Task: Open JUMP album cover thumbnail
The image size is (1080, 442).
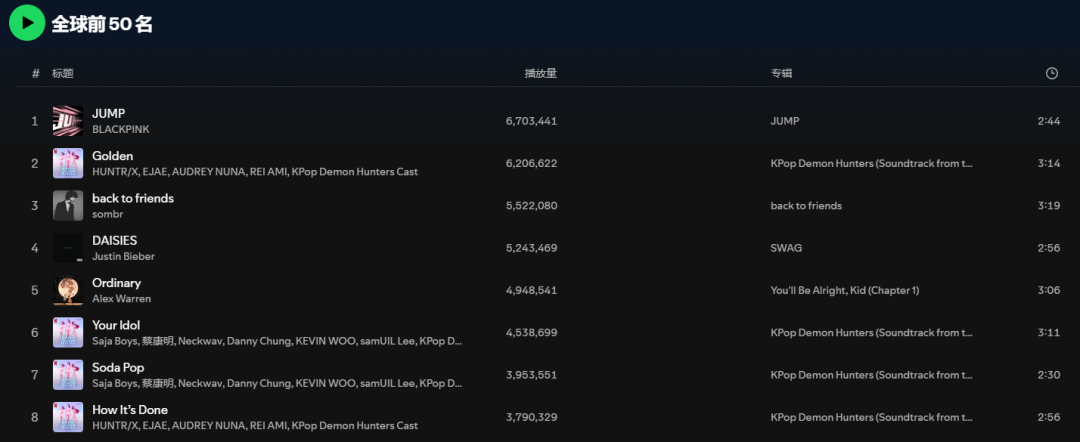Action: click(x=68, y=121)
